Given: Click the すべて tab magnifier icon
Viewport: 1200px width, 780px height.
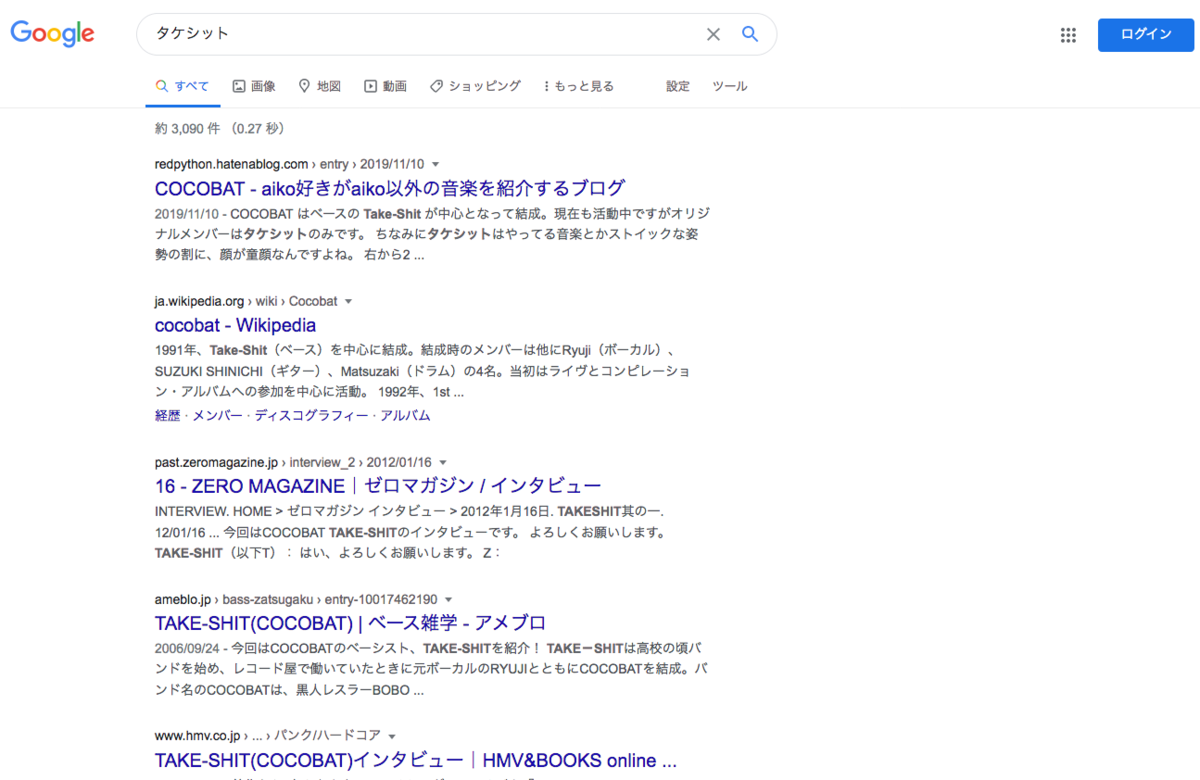Looking at the screenshot, I should [x=161, y=86].
